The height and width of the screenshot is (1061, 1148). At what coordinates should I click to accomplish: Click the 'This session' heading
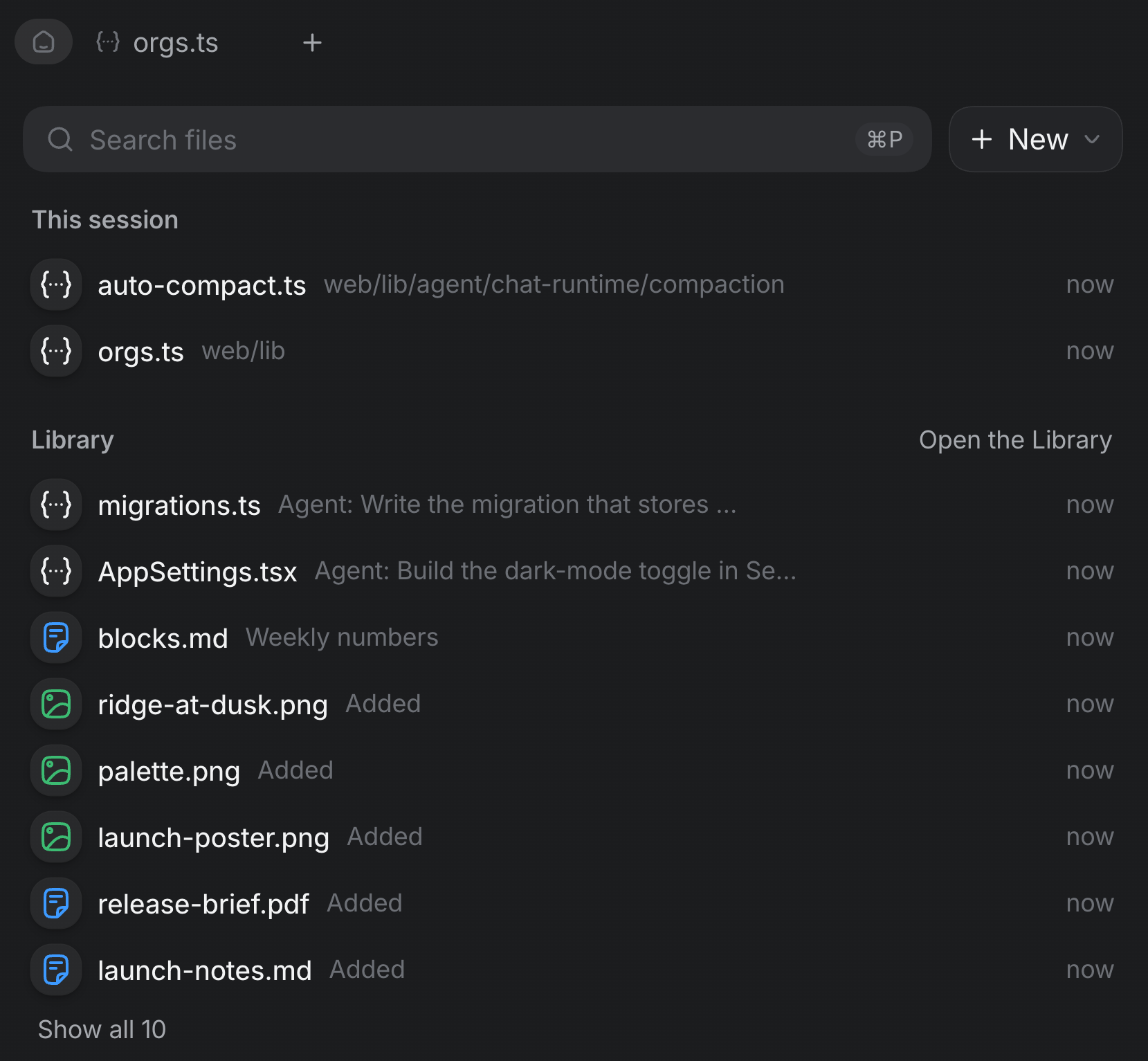pos(105,219)
